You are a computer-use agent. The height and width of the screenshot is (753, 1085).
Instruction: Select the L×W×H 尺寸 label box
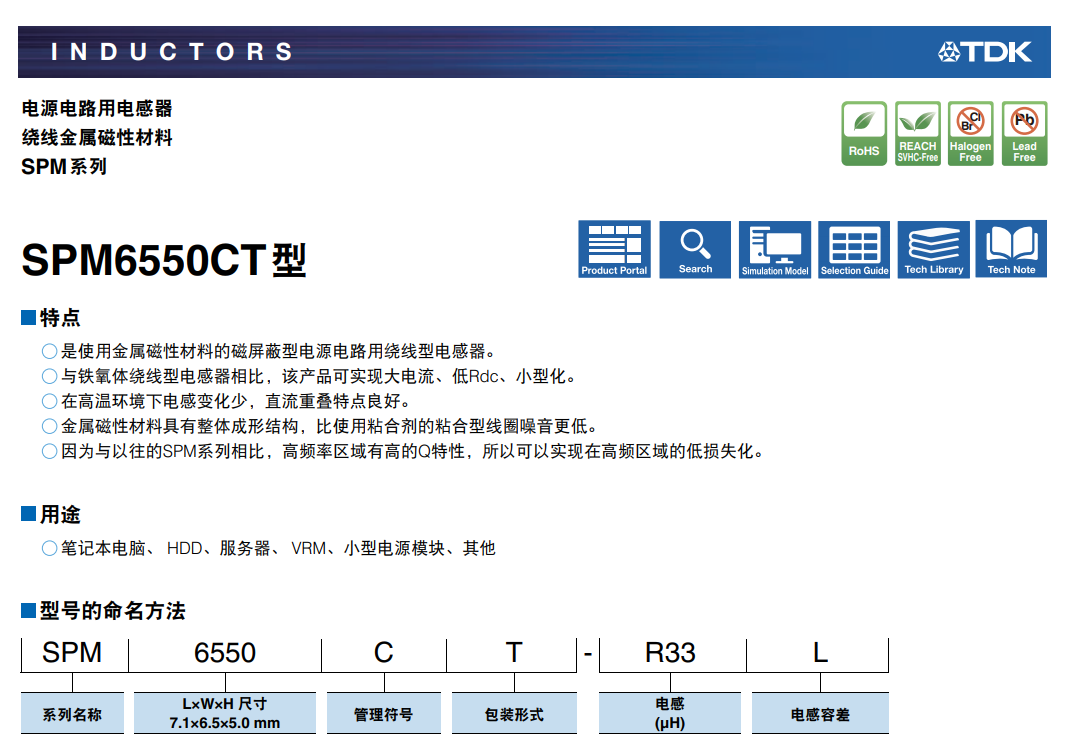click(x=225, y=713)
